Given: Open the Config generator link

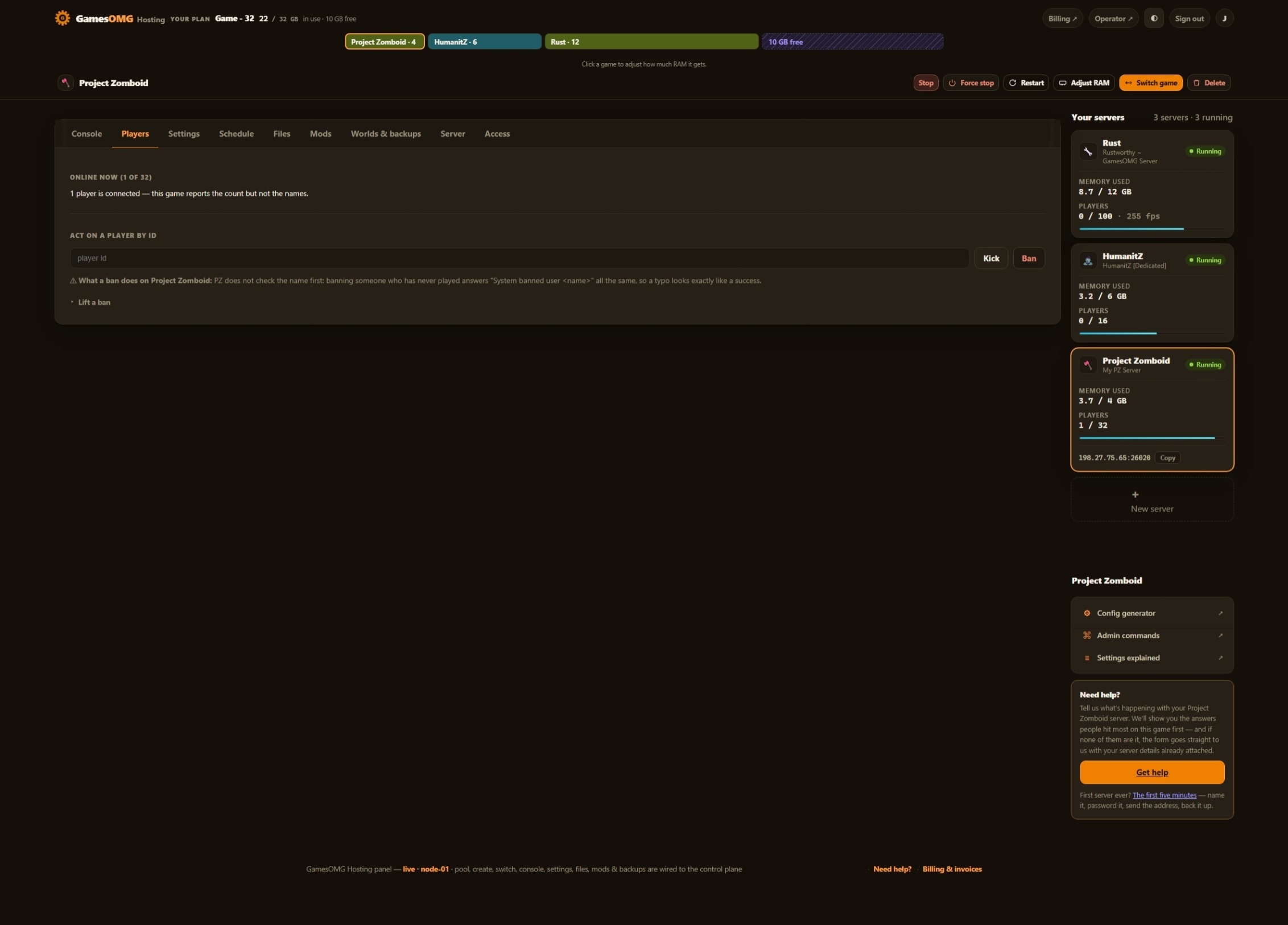Looking at the screenshot, I should [x=1152, y=613].
